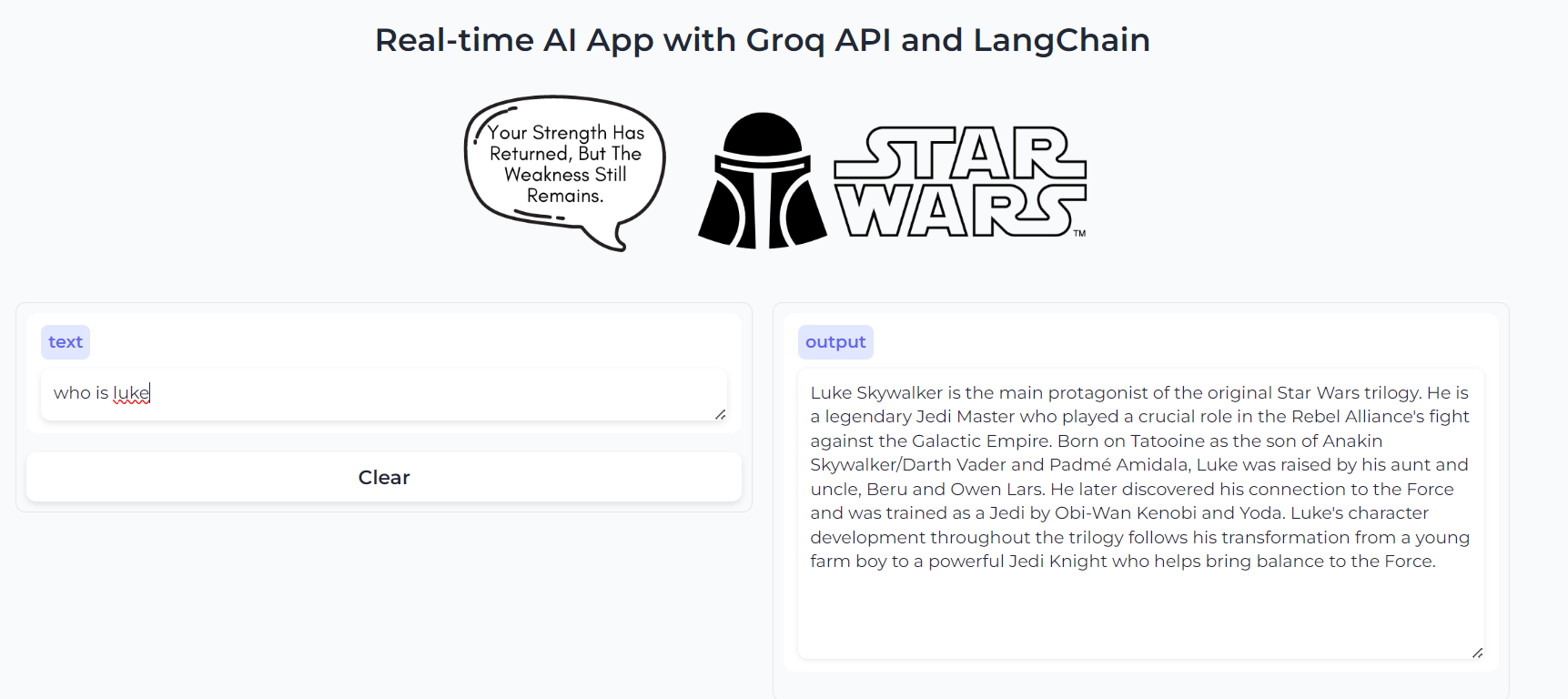Focus the 'who is luke' text field
The image size is (1568, 699).
tap(382, 393)
